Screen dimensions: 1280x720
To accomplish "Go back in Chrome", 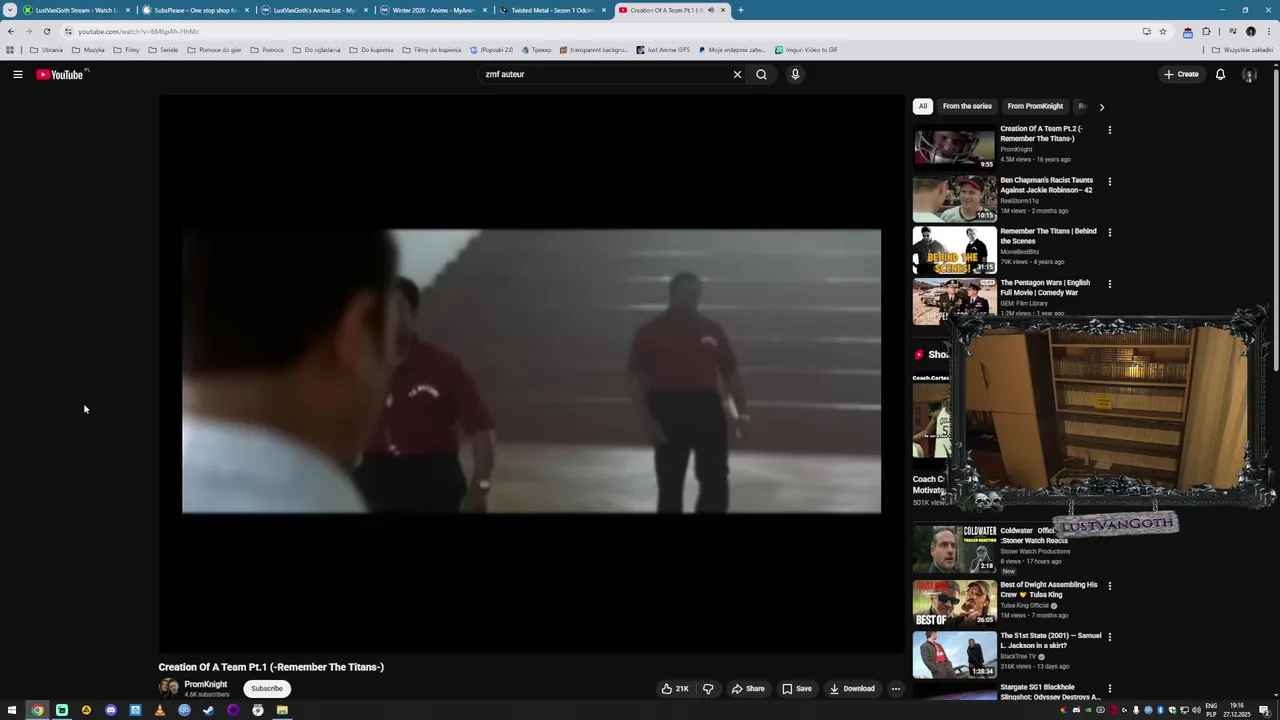I will [x=11, y=31].
